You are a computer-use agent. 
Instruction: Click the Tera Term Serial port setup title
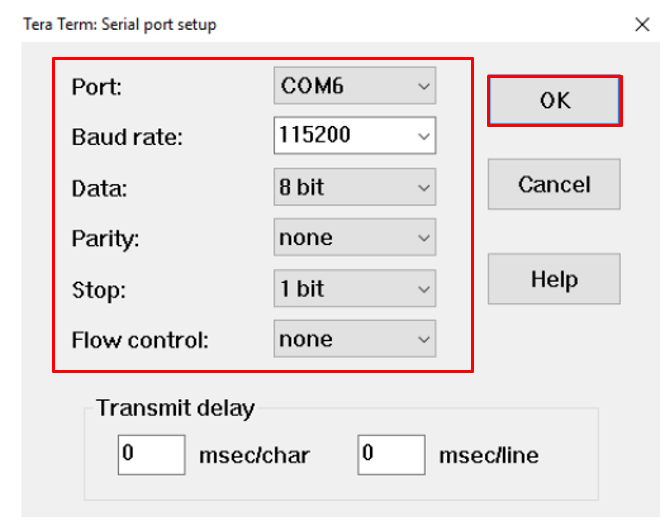point(120,24)
